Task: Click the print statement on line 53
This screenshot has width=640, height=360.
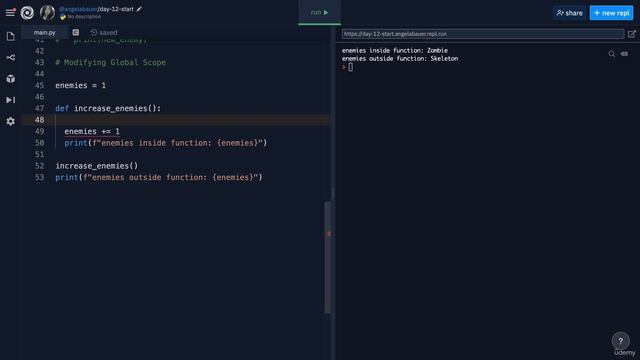Action: (159, 177)
